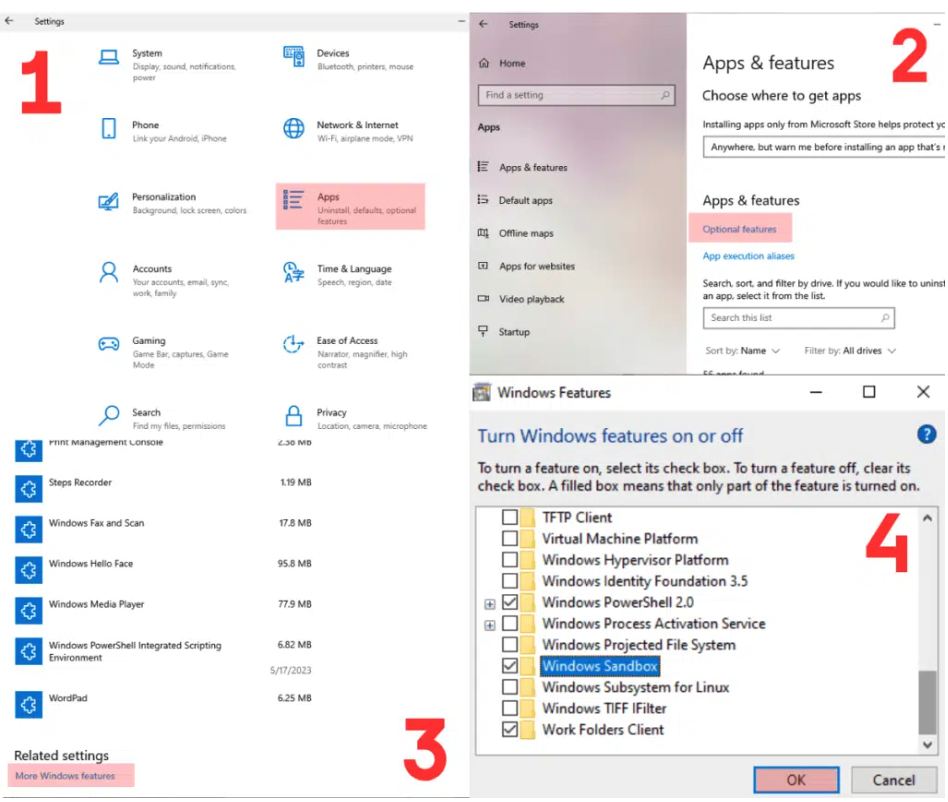This screenshot has height=802, width=948.
Task: Click the PowerShell Integrated Scripting Environment icon
Action: [28, 652]
